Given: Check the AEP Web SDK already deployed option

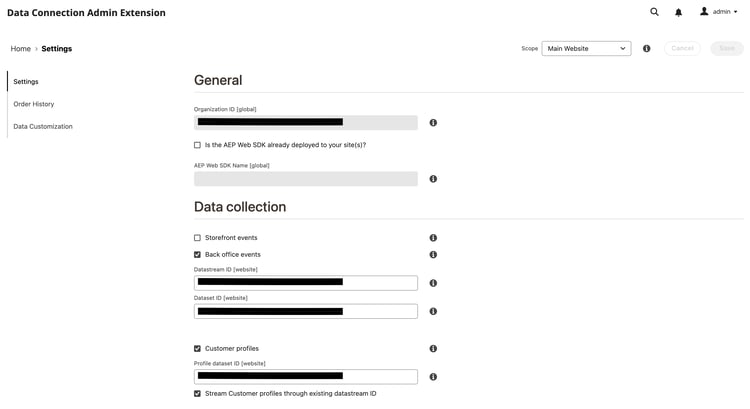Looking at the screenshot, I should [x=198, y=145].
